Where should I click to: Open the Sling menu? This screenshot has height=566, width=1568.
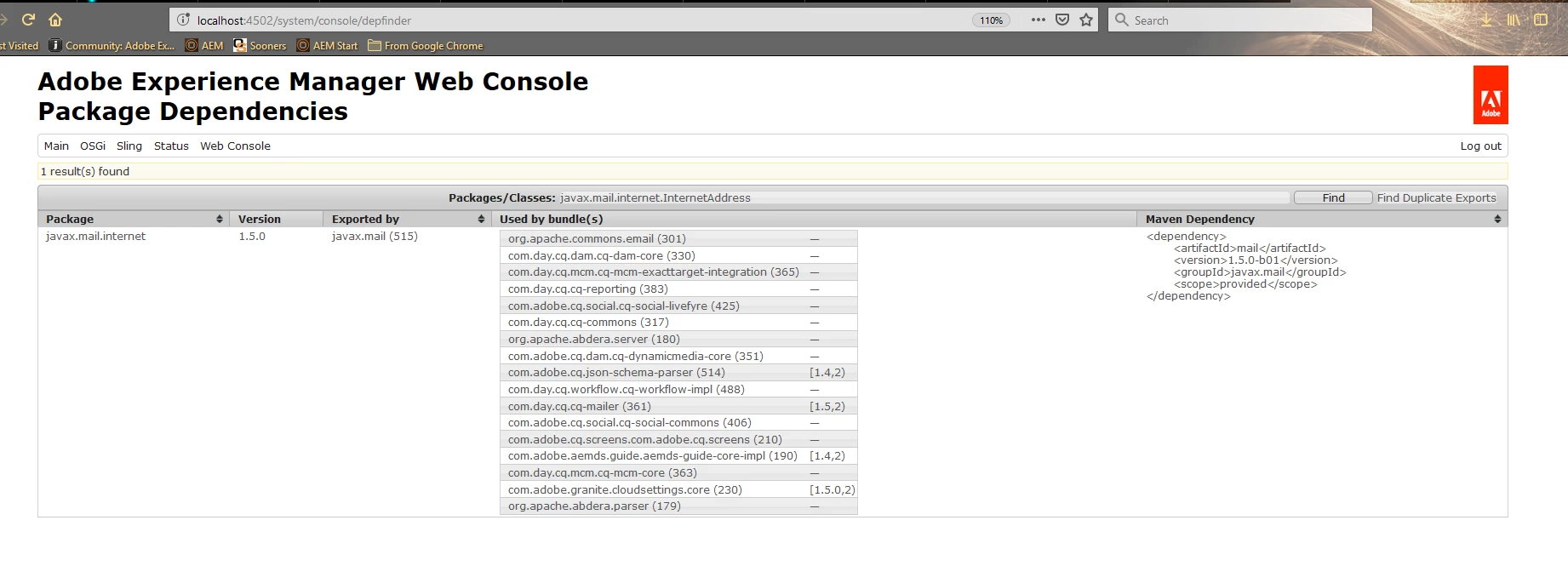(x=129, y=146)
